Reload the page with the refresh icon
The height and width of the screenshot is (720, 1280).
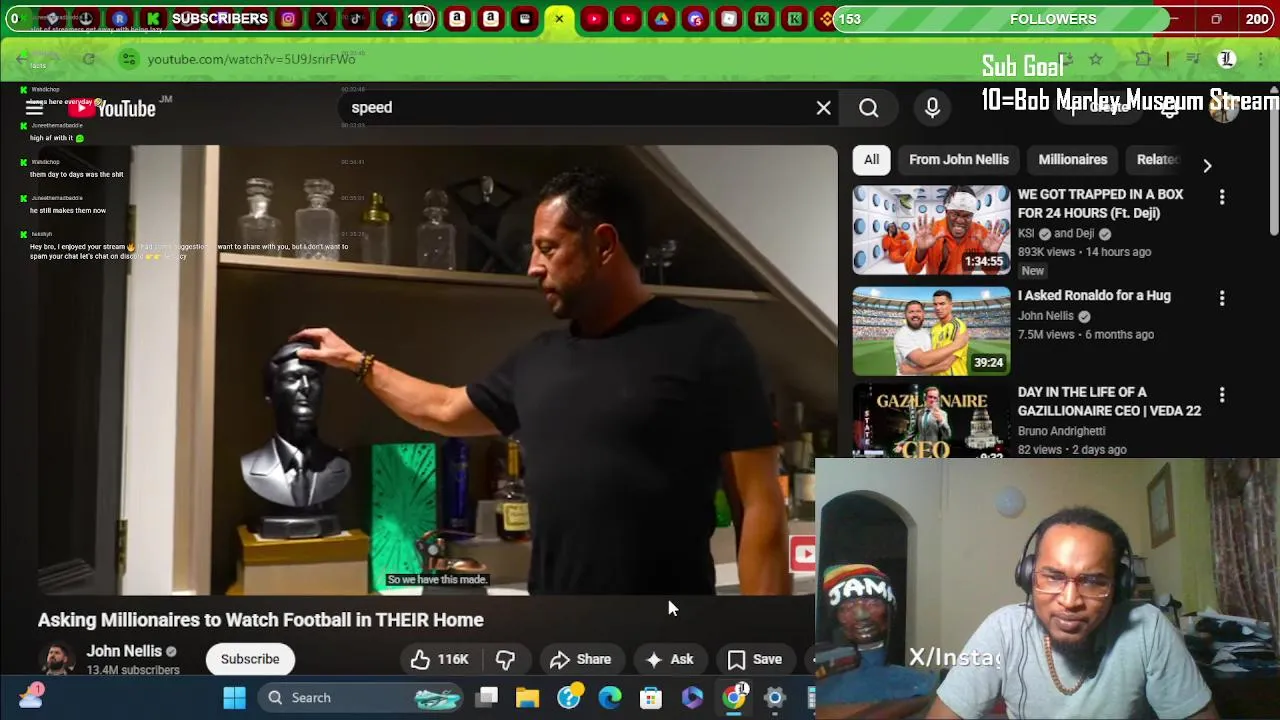pos(88,59)
